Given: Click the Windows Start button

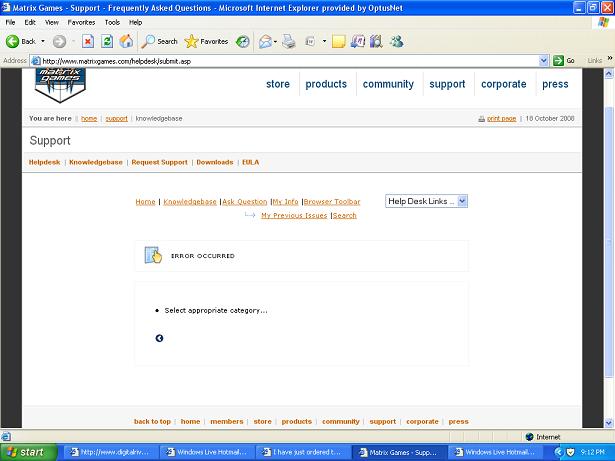Looking at the screenshot, I should [29, 452].
